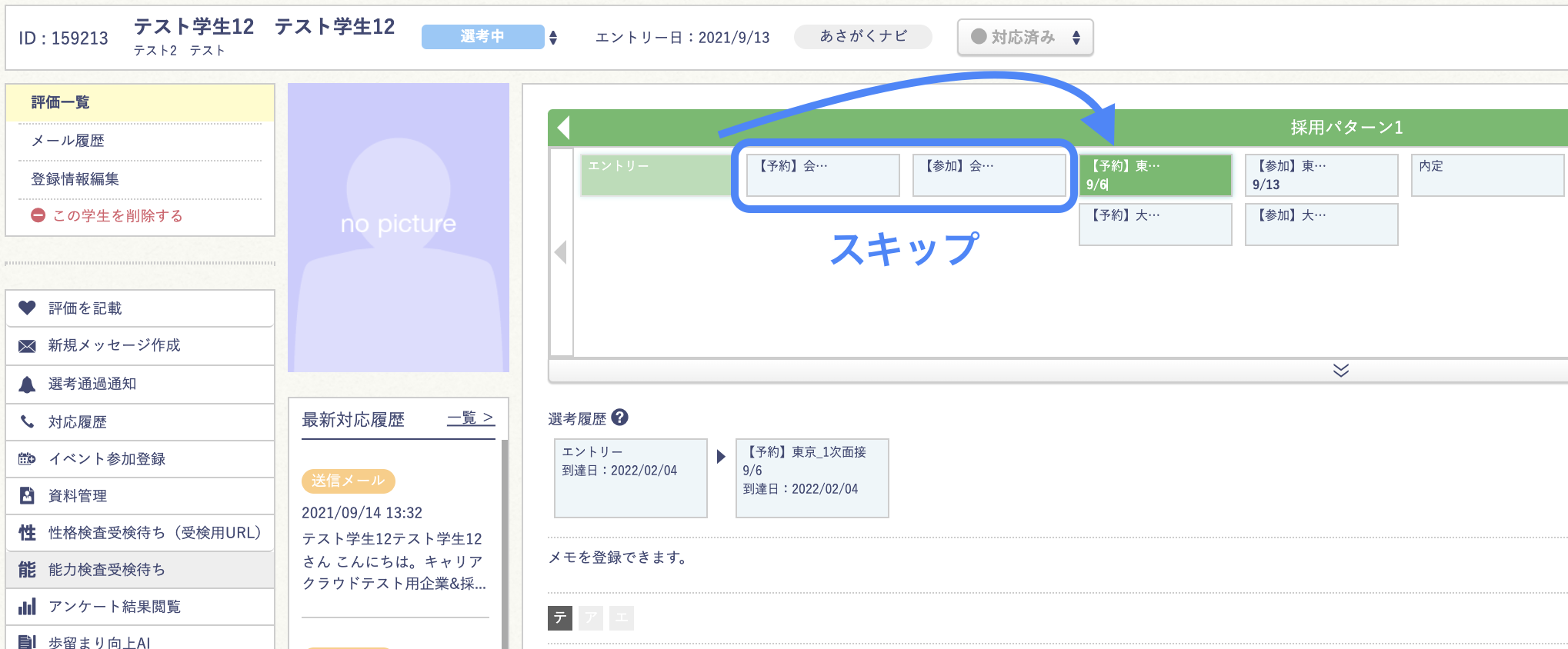The image size is (1568, 649).
Task: Click the envelope icon for 新規メッセージ作成
Action: coord(27,346)
